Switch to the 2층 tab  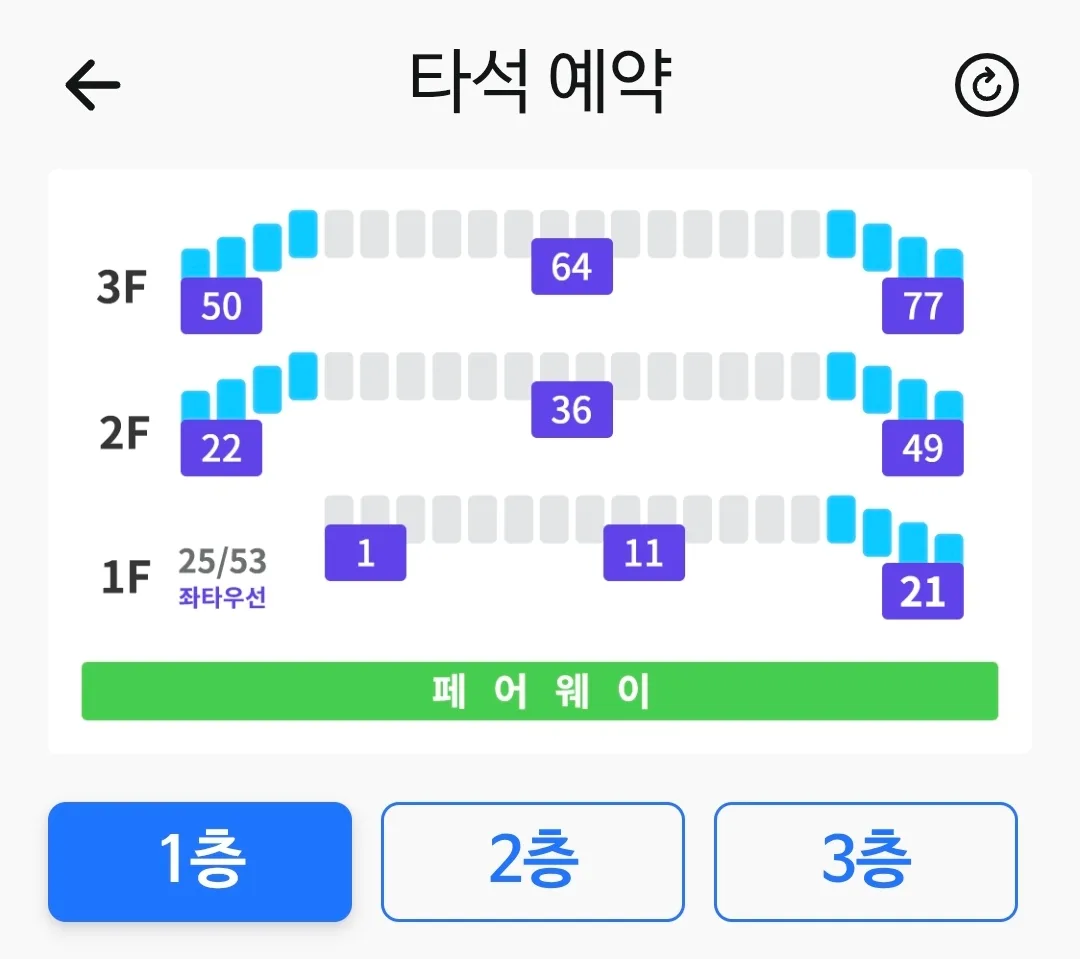532,861
